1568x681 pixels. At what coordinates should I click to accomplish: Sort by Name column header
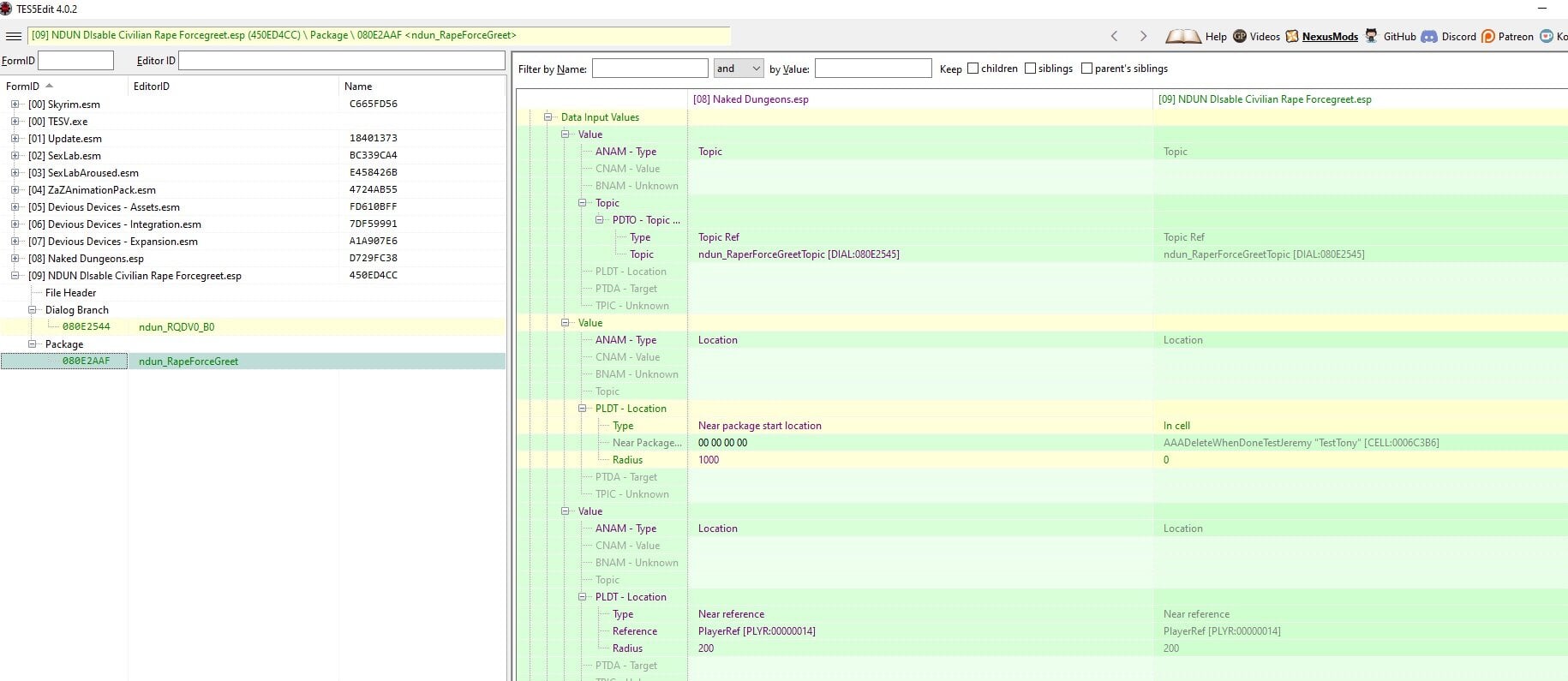point(422,86)
